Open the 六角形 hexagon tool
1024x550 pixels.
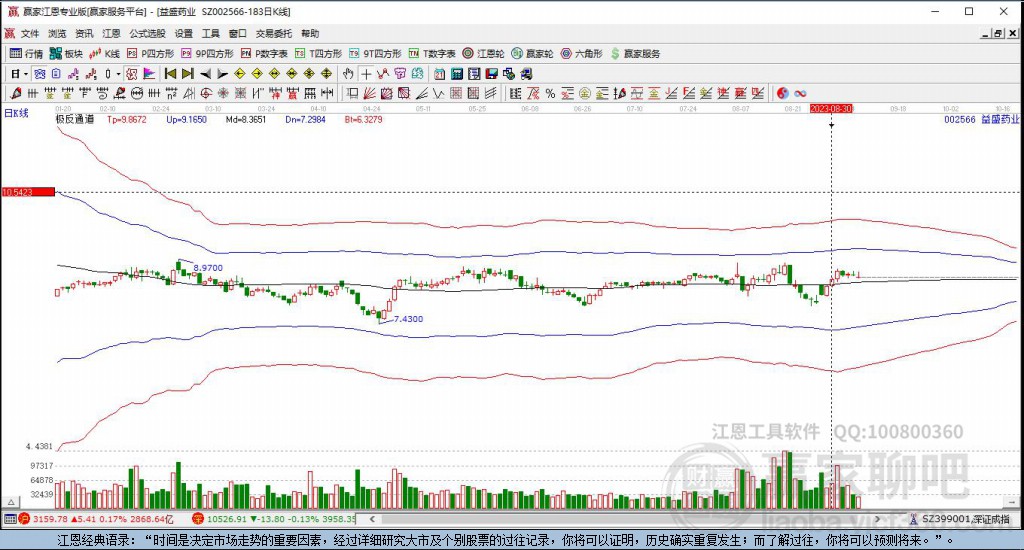581,54
